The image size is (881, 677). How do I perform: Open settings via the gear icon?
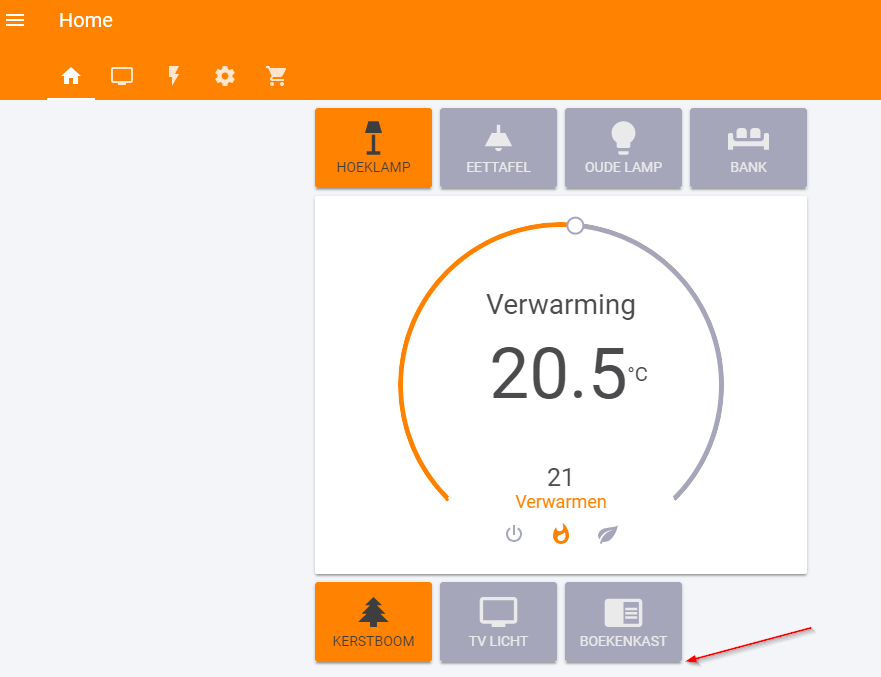pos(225,75)
